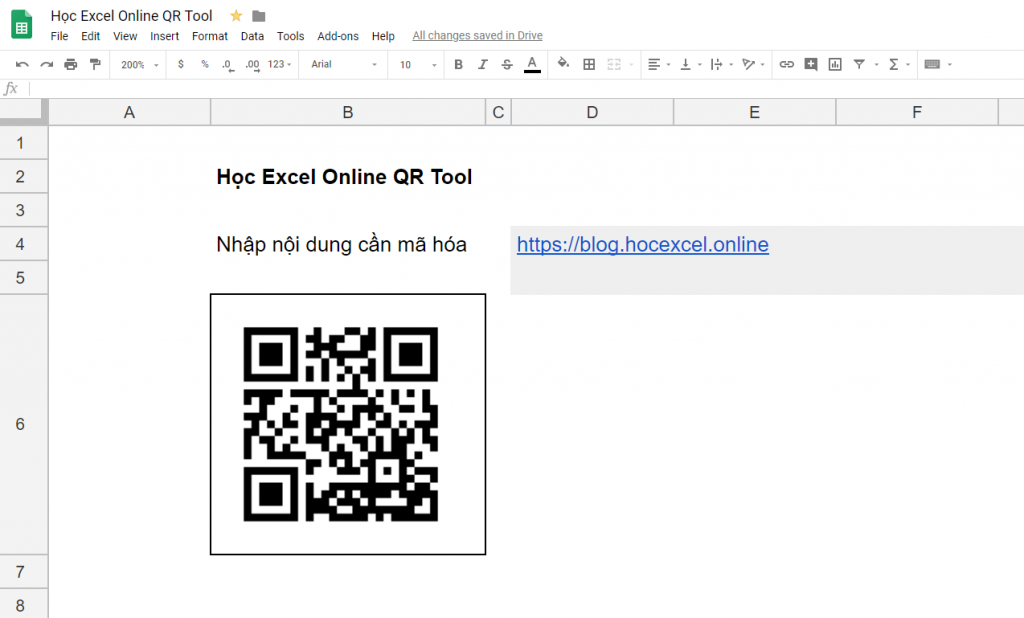Toggle strikethrough formatting
Viewport: 1024px width, 618px height.
point(505,64)
